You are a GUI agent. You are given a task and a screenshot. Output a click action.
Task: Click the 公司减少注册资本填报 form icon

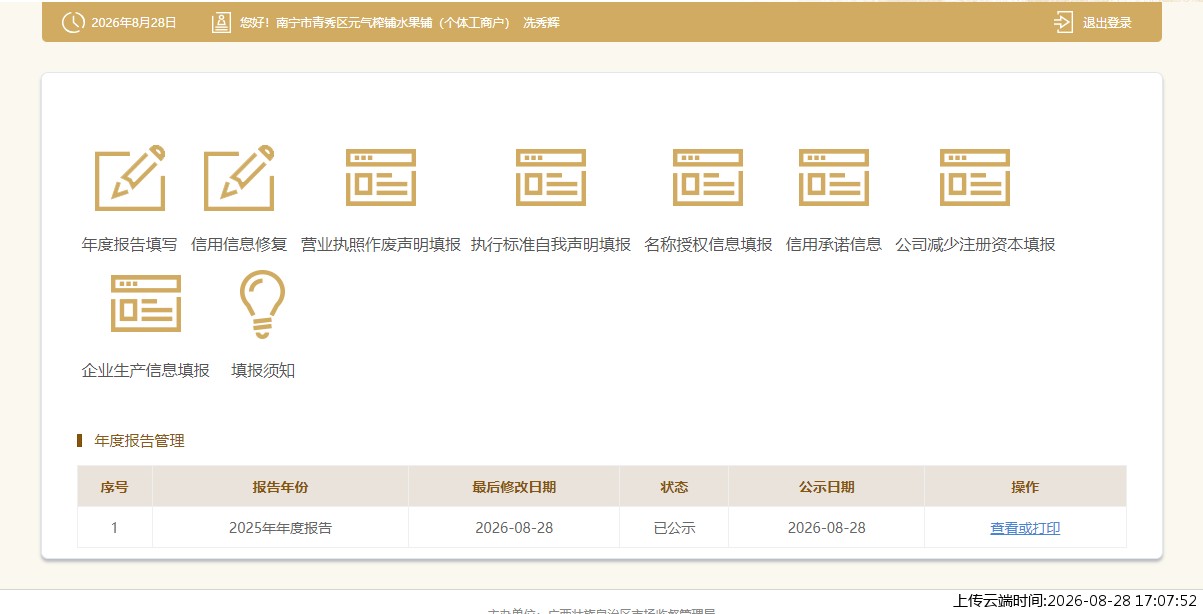click(x=975, y=178)
